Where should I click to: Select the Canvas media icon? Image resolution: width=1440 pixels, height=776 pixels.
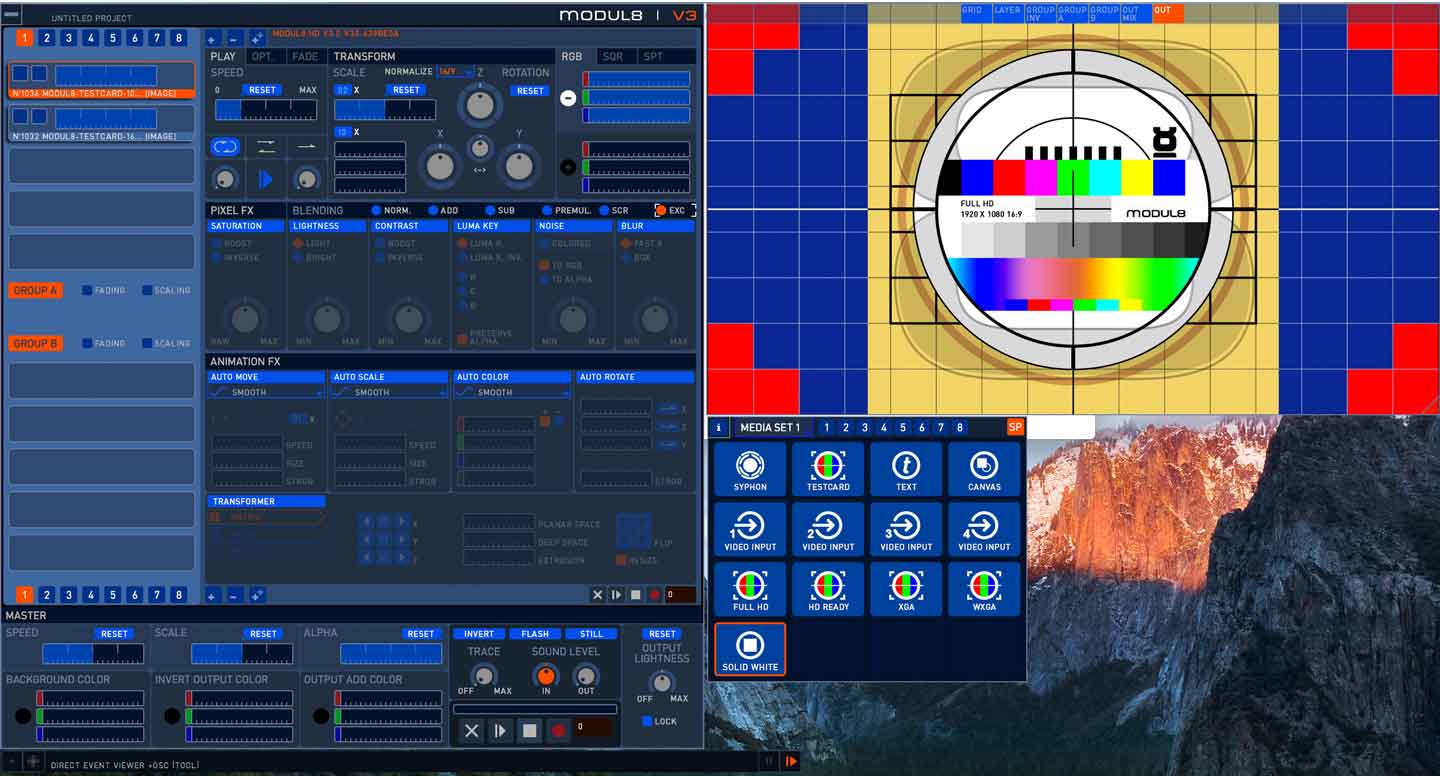pos(984,469)
